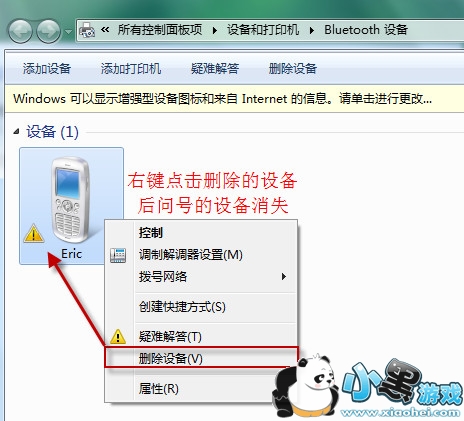Image resolution: width=464 pixels, height=421 pixels.
Task: Expand arrow after 所有控制面板项 breadcrumb
Action: click(x=215, y=30)
